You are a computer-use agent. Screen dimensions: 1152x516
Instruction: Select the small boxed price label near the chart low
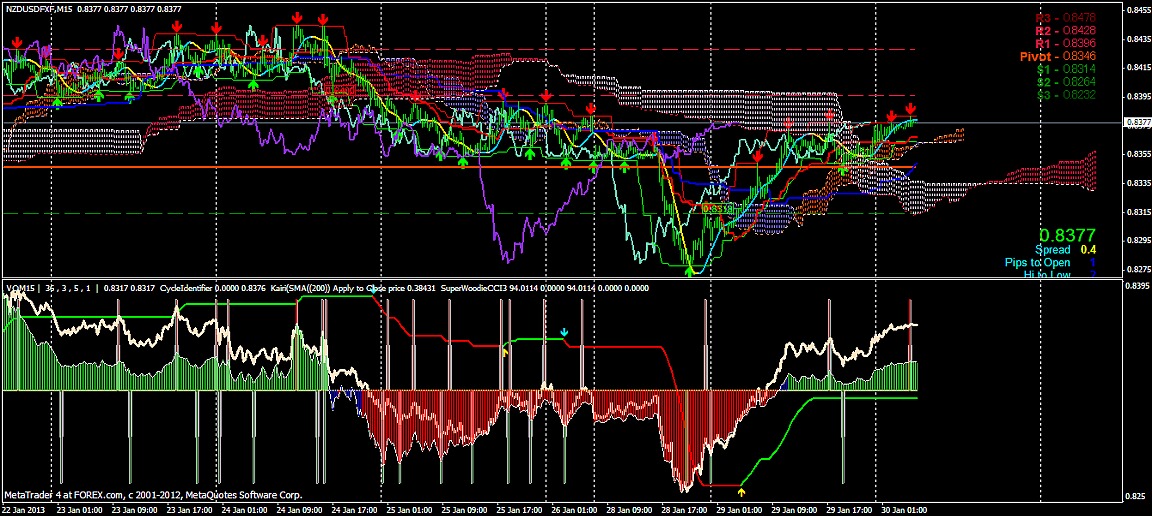(x=717, y=208)
